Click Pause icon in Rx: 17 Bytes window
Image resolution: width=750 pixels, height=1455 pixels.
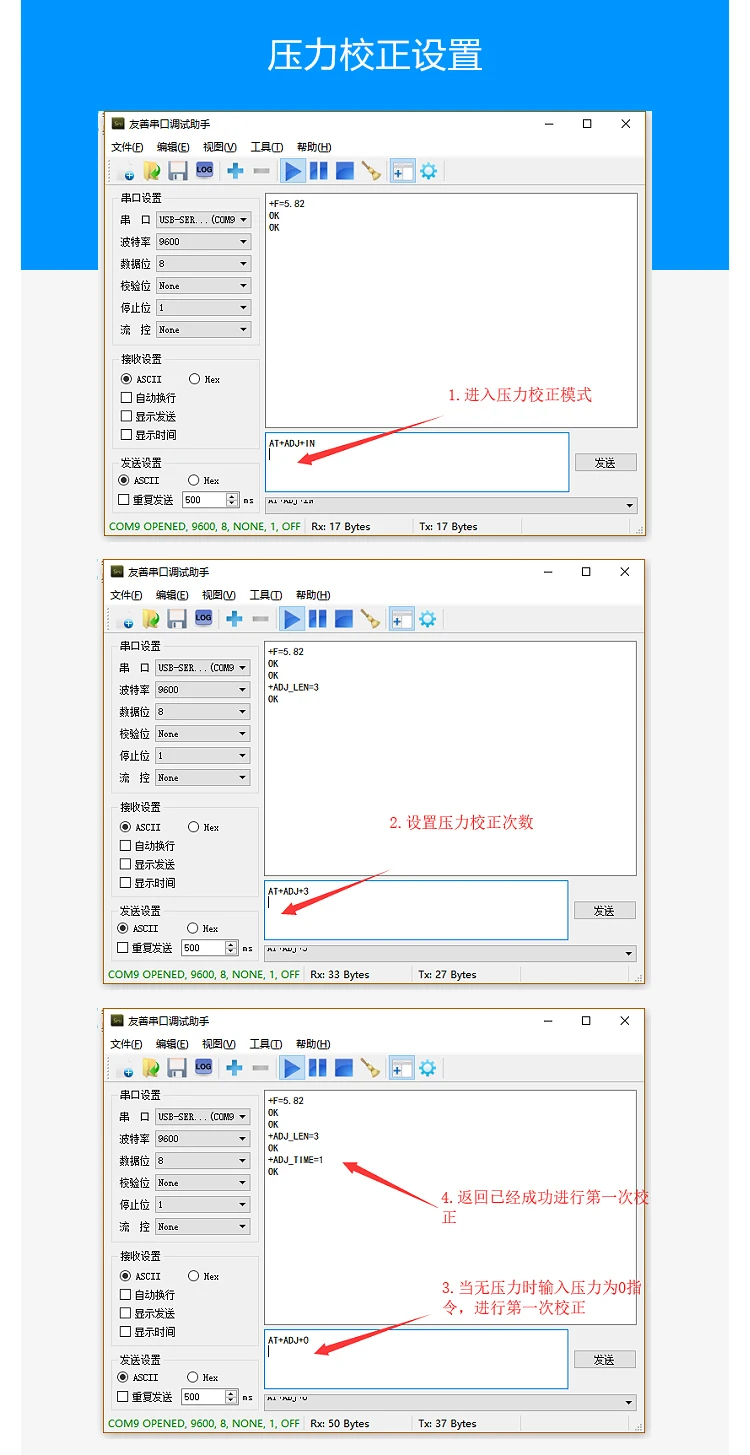click(318, 171)
